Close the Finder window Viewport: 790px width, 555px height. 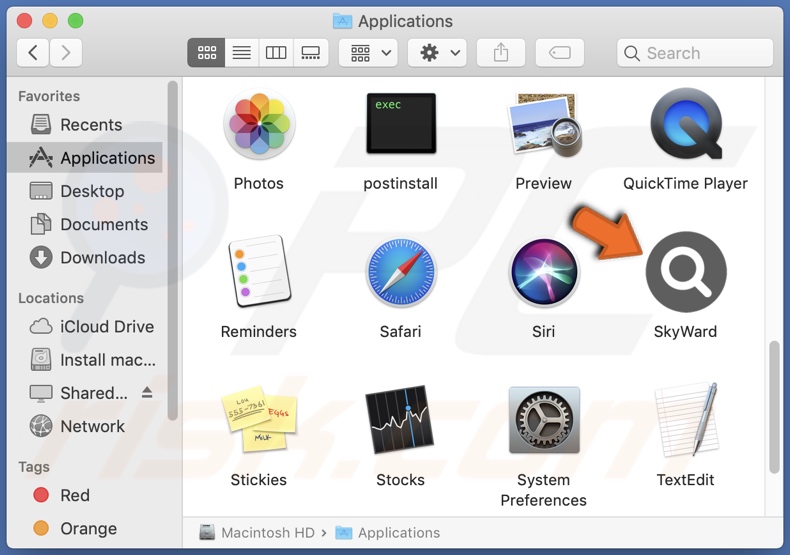click(24, 21)
